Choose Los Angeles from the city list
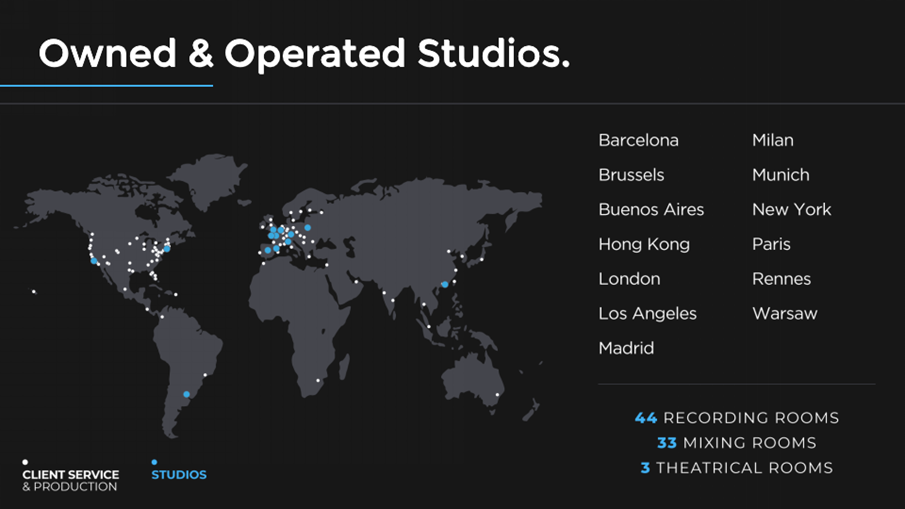905x509 pixels. pos(647,313)
